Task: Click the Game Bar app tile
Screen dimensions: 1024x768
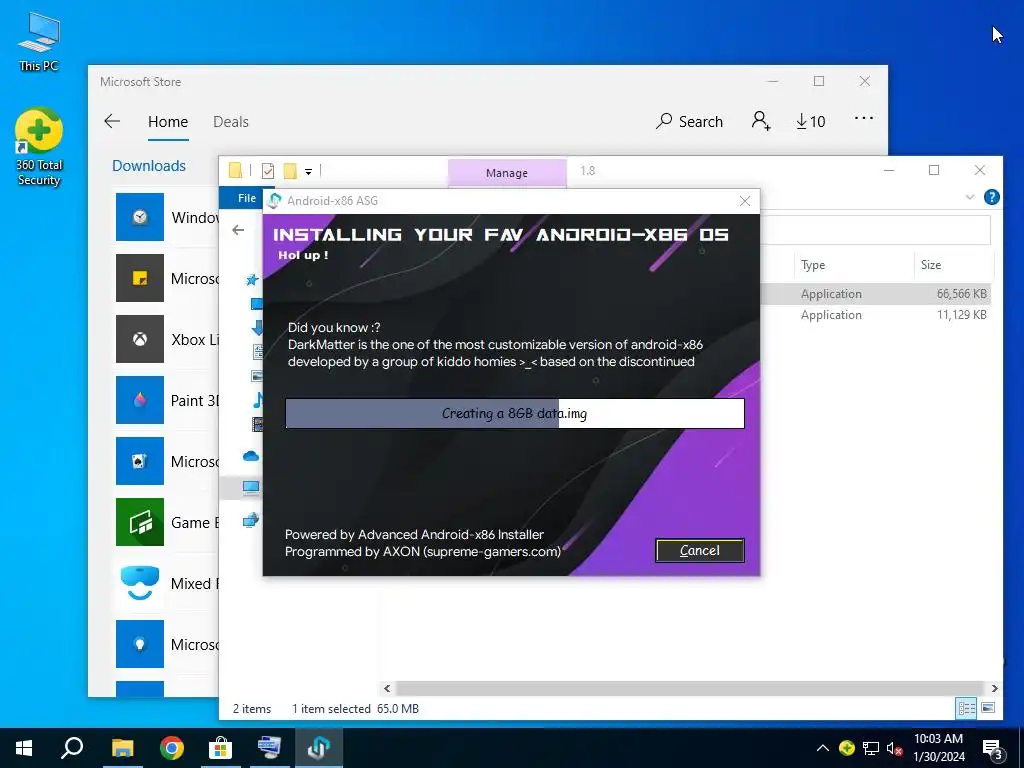Action: point(140,522)
